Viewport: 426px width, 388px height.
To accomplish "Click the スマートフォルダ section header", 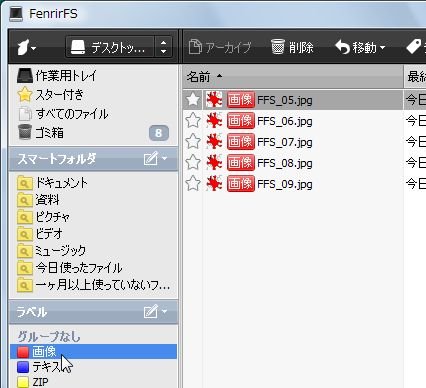I will click(x=93, y=158).
